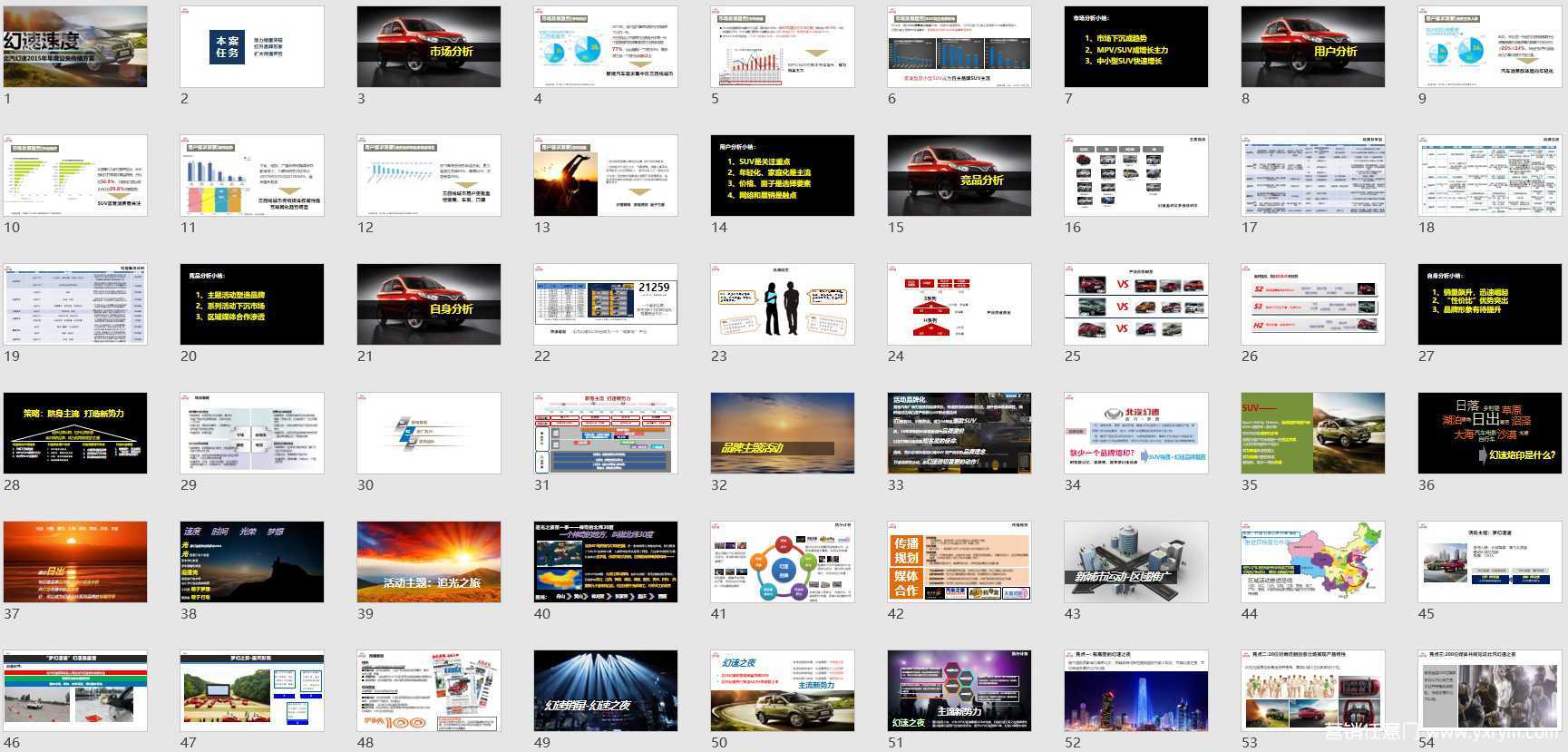Select slide 44 with colored China map

click(x=1313, y=562)
